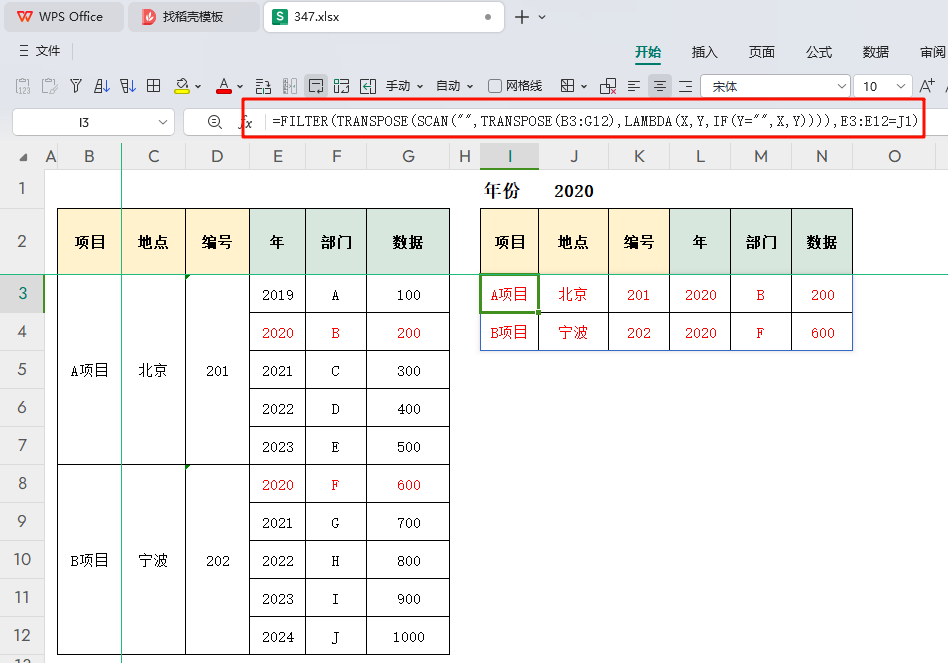Select column G header
Viewport: 948px width, 663px height.
pyautogui.click(x=408, y=157)
